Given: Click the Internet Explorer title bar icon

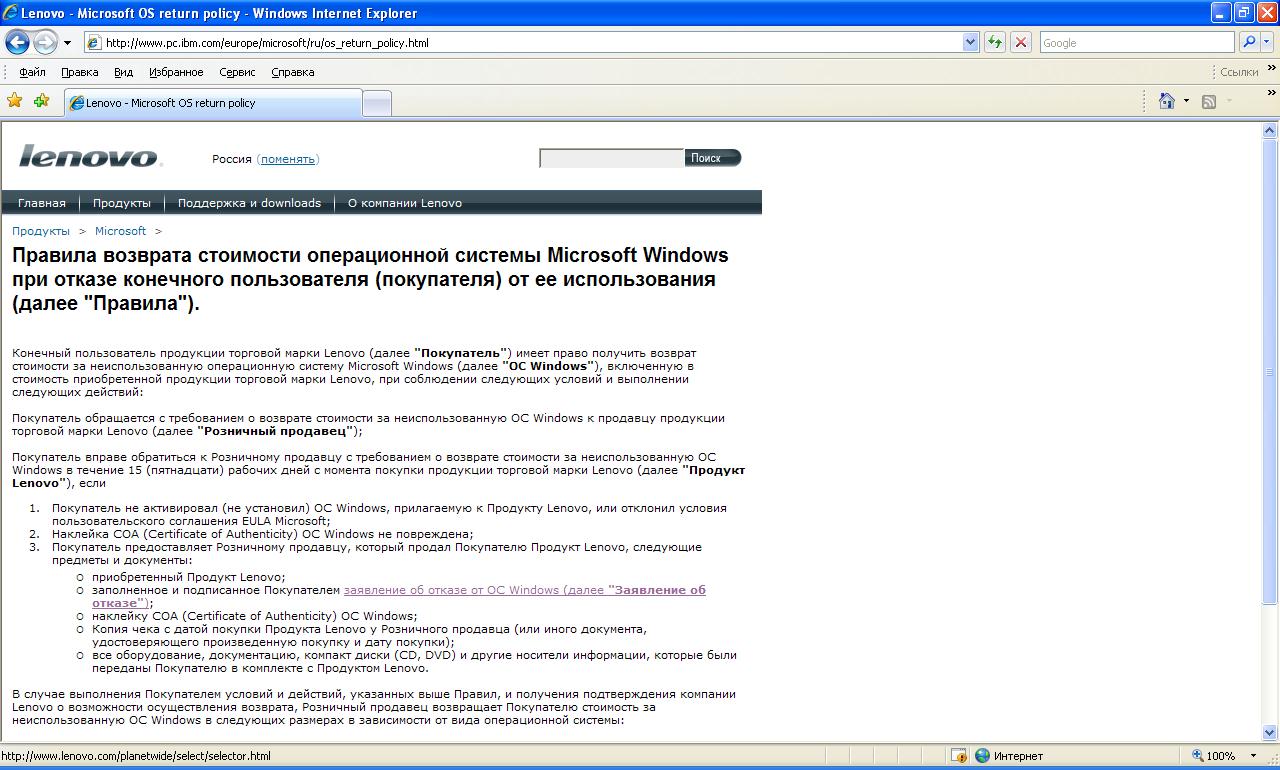Looking at the screenshot, I should [13, 13].
